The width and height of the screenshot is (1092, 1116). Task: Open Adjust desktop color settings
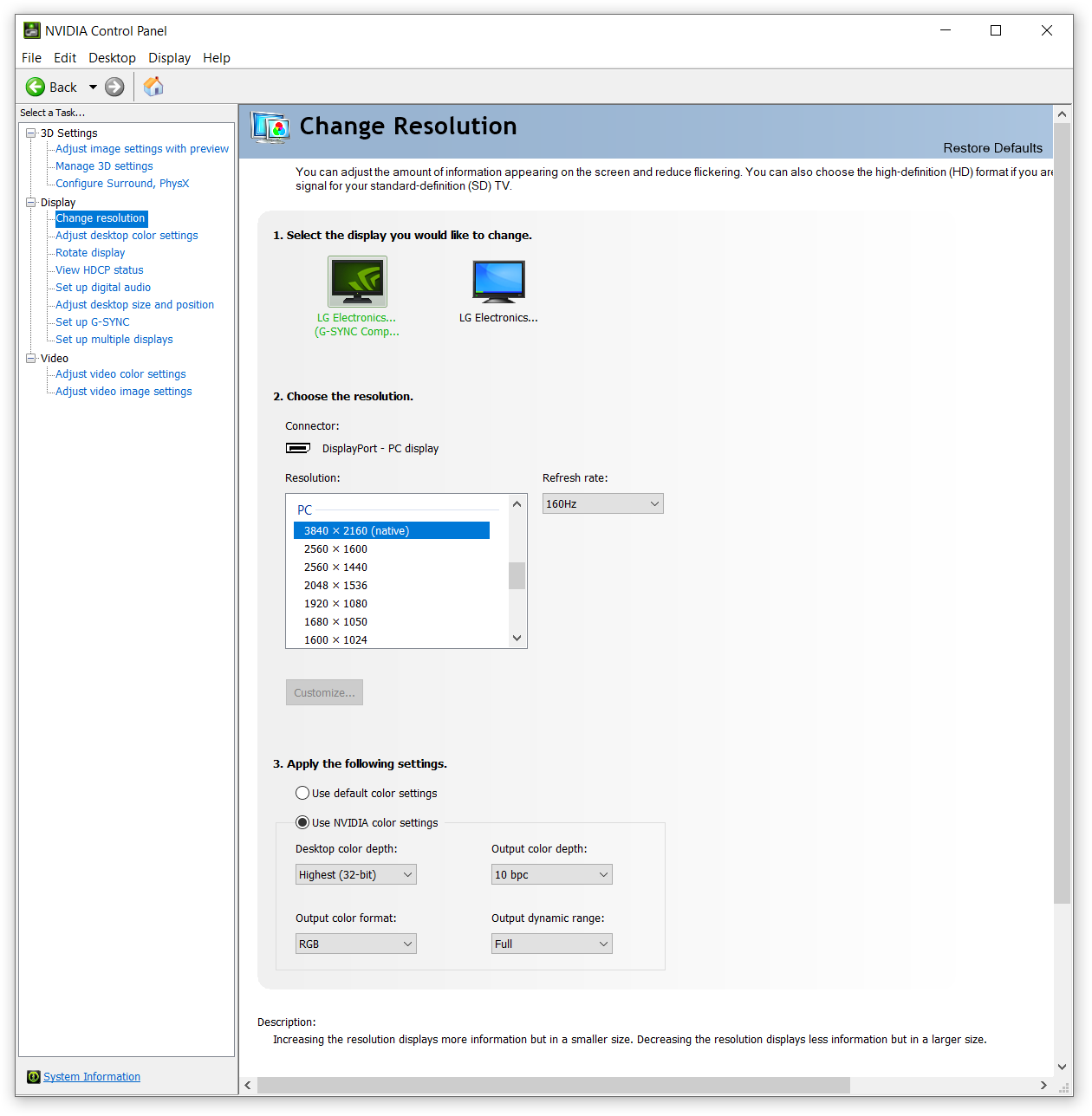pyautogui.click(x=127, y=236)
